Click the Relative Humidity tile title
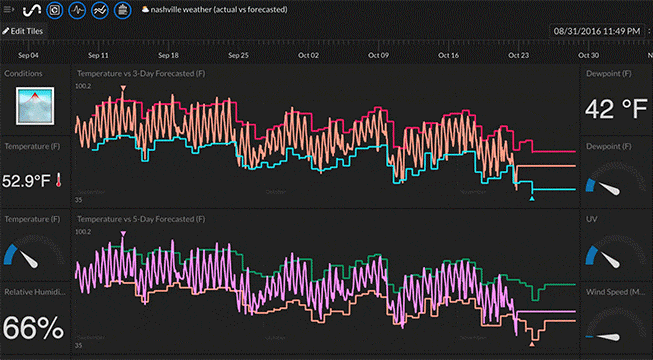Screen dimensions: 653x360 (x=35, y=292)
